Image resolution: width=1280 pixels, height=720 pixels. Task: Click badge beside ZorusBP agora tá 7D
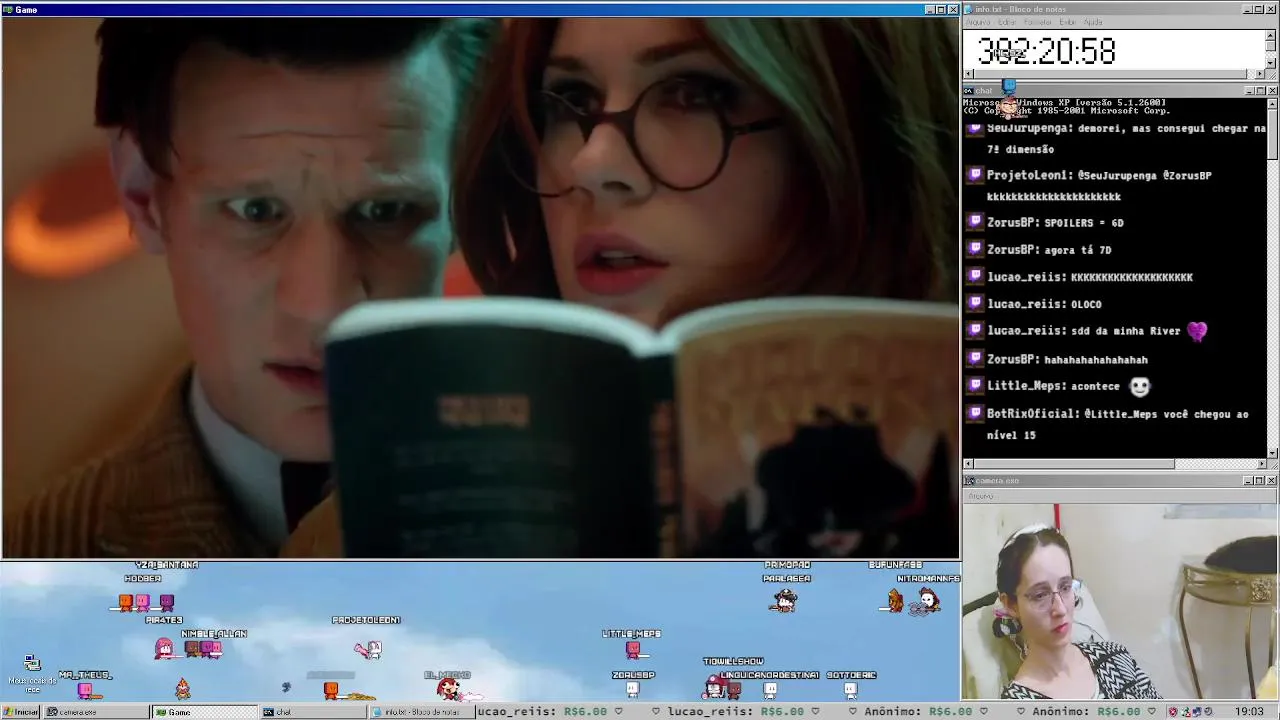(975, 249)
